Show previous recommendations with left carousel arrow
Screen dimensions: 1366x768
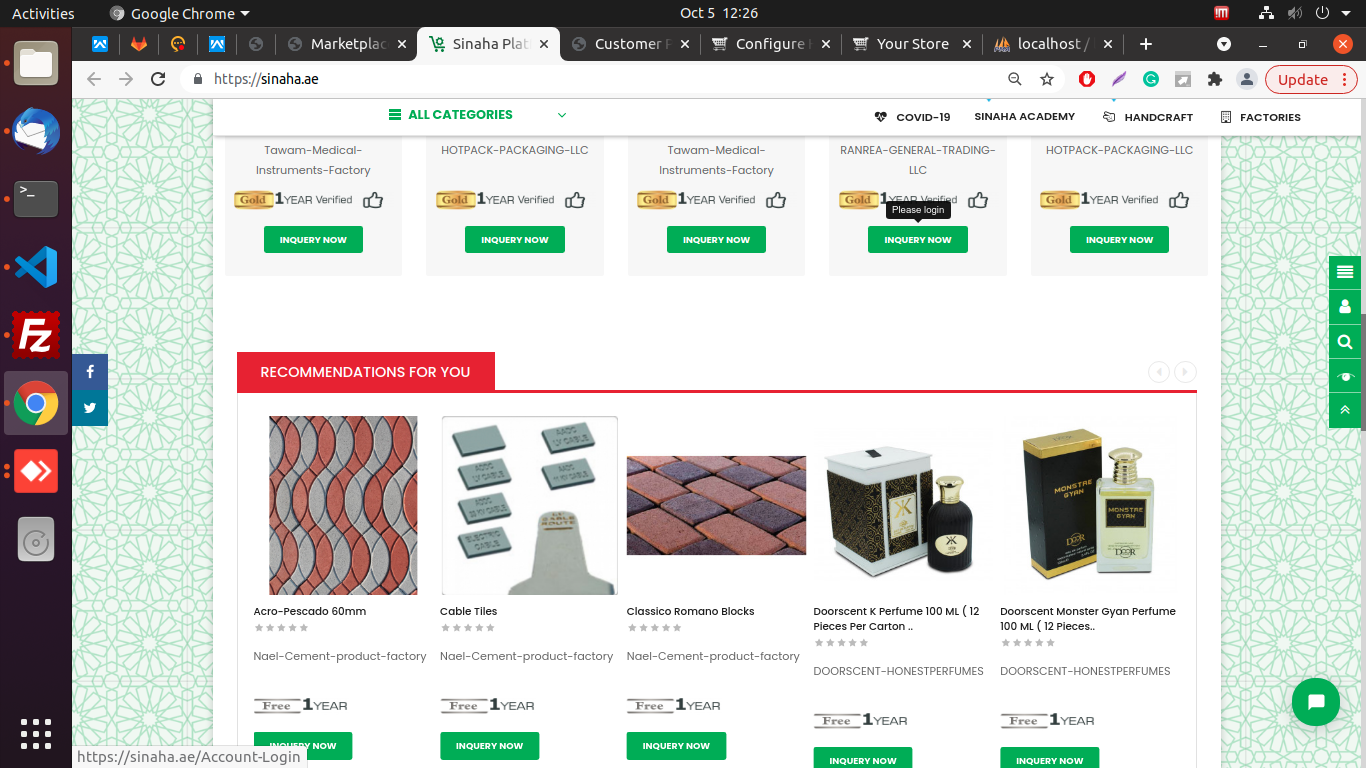click(1159, 372)
